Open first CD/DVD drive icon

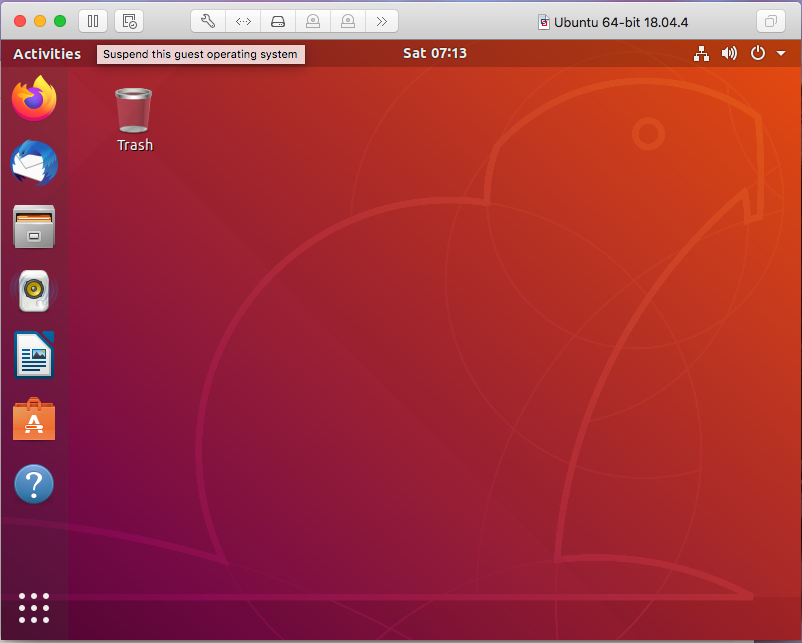(313, 21)
